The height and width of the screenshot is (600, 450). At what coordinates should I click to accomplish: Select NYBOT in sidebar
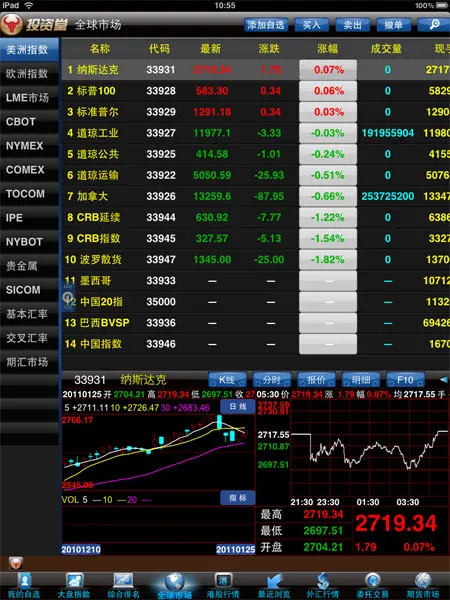coord(29,242)
